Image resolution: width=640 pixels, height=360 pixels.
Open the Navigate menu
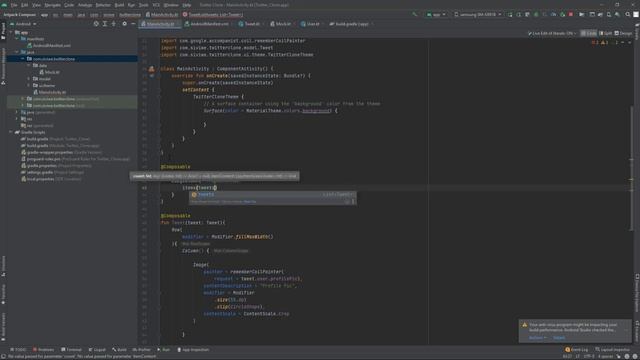coord(53,5)
